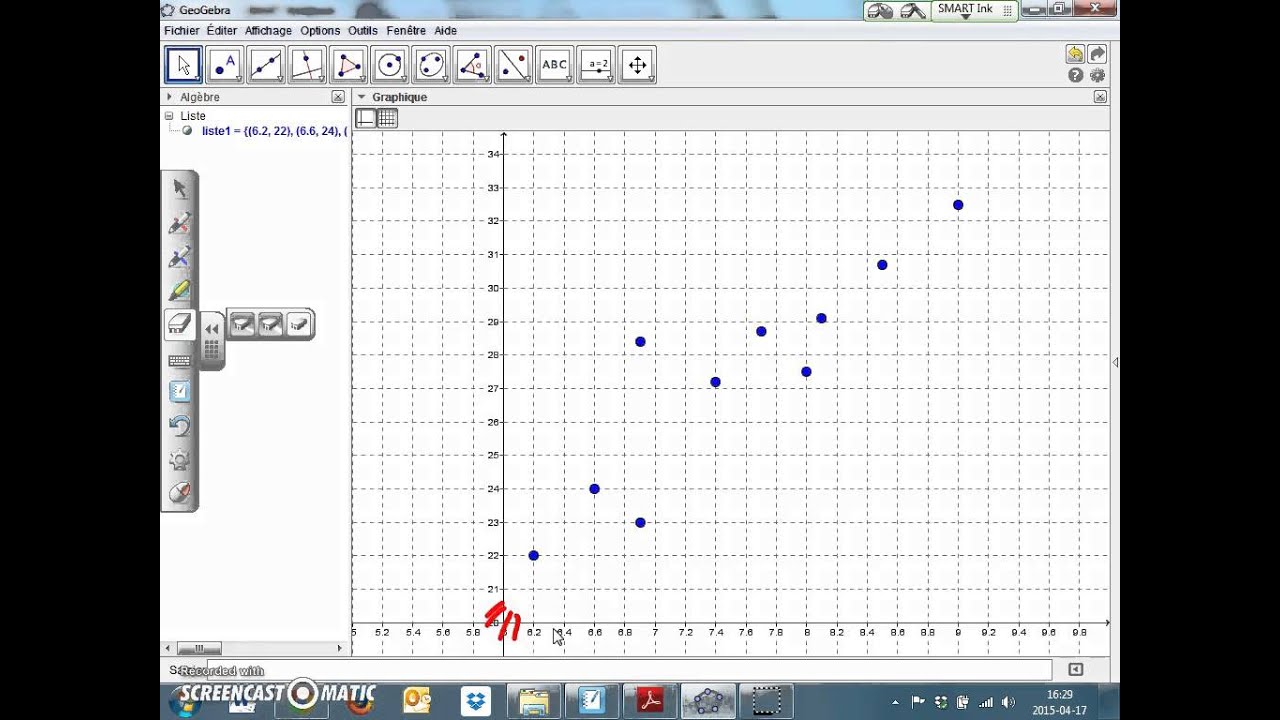The width and height of the screenshot is (1280, 720).
Task: Open the Options menu
Action: click(x=320, y=31)
